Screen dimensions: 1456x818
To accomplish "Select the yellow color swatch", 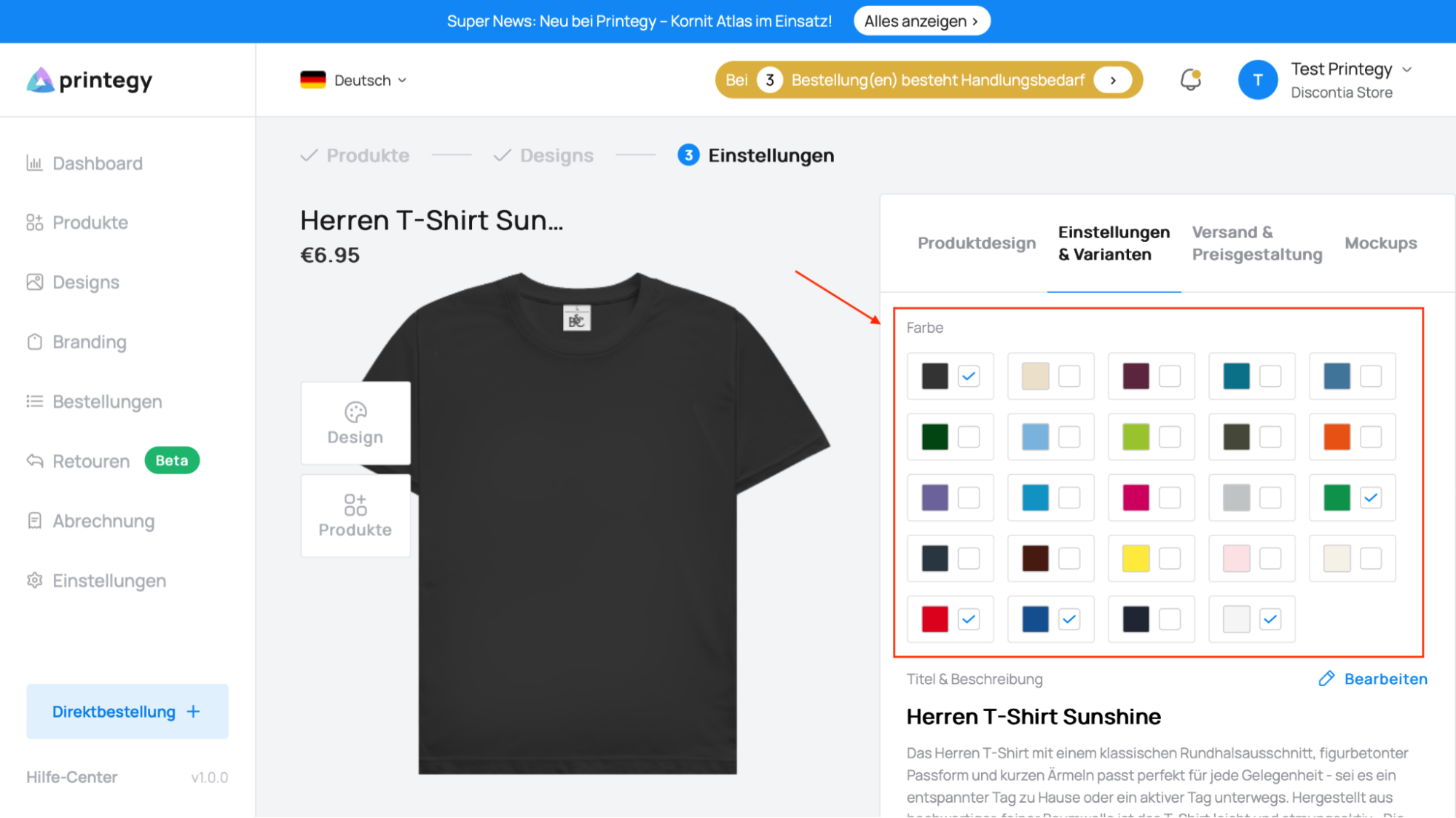I will click(x=1136, y=559).
